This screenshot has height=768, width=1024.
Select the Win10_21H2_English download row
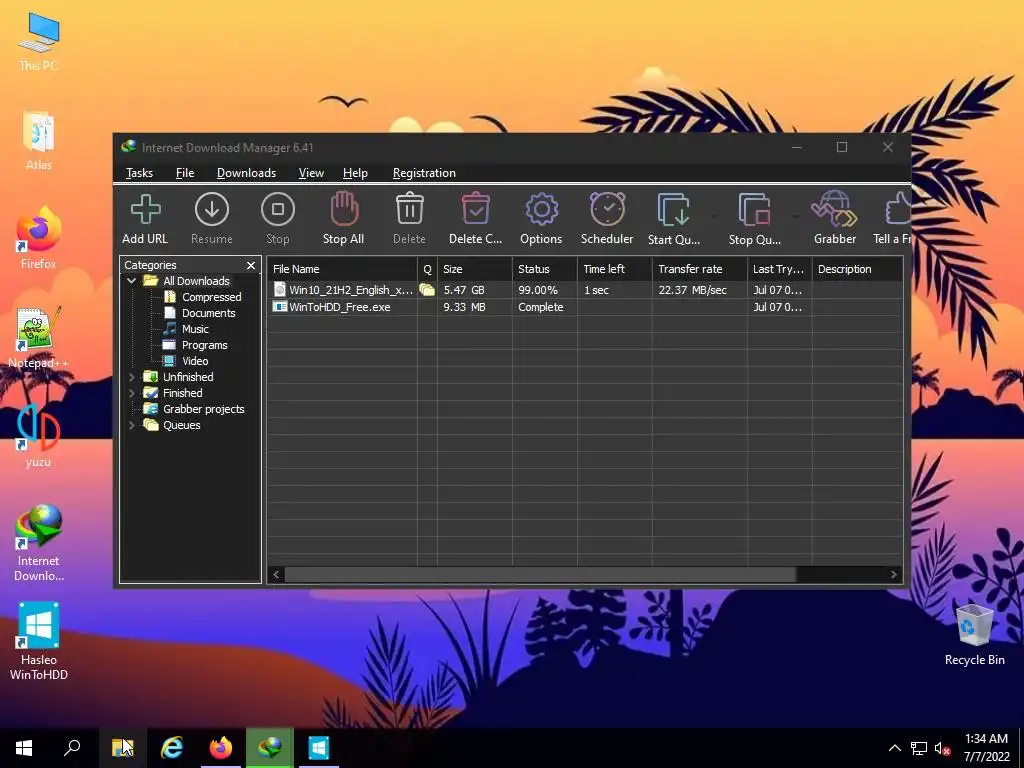coord(585,290)
